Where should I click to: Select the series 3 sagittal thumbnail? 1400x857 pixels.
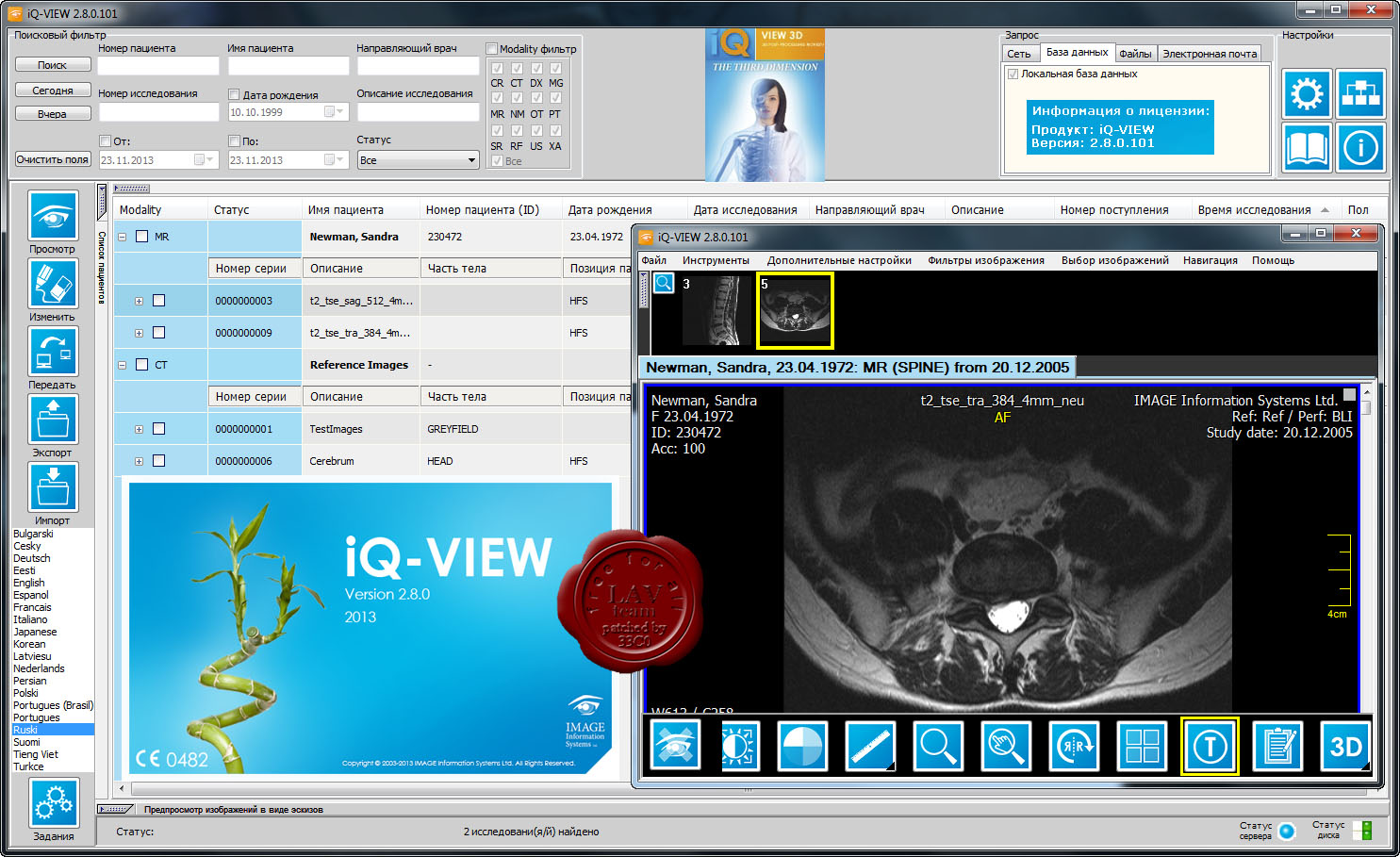(x=716, y=310)
